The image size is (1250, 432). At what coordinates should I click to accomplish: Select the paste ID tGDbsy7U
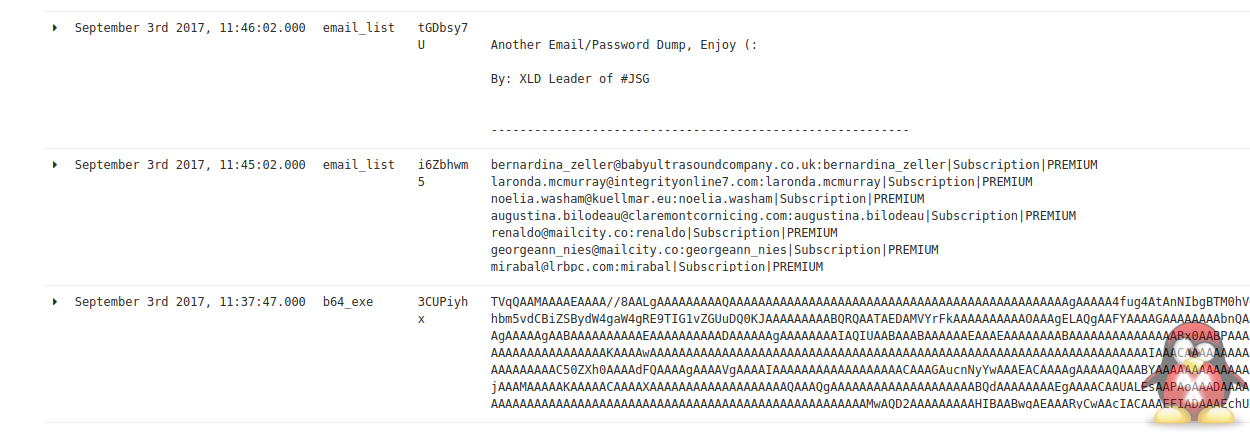point(443,36)
